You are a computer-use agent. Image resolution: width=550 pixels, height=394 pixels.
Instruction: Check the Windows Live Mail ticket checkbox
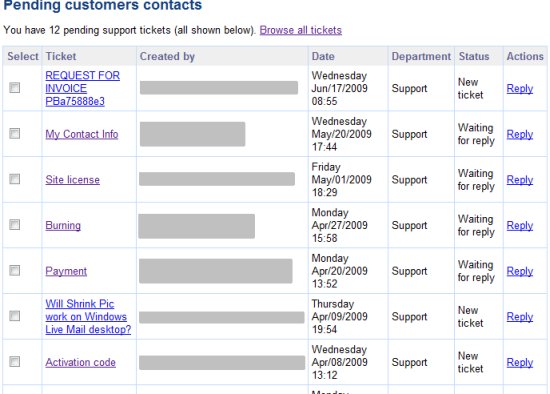click(15, 316)
